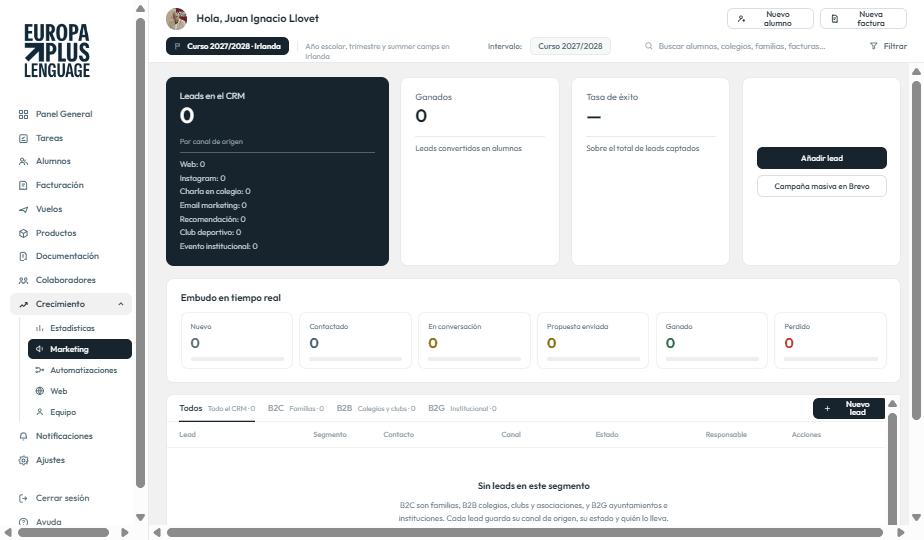Click the Colaboradores group icon
Image resolution: width=924 pixels, height=540 pixels.
24,281
